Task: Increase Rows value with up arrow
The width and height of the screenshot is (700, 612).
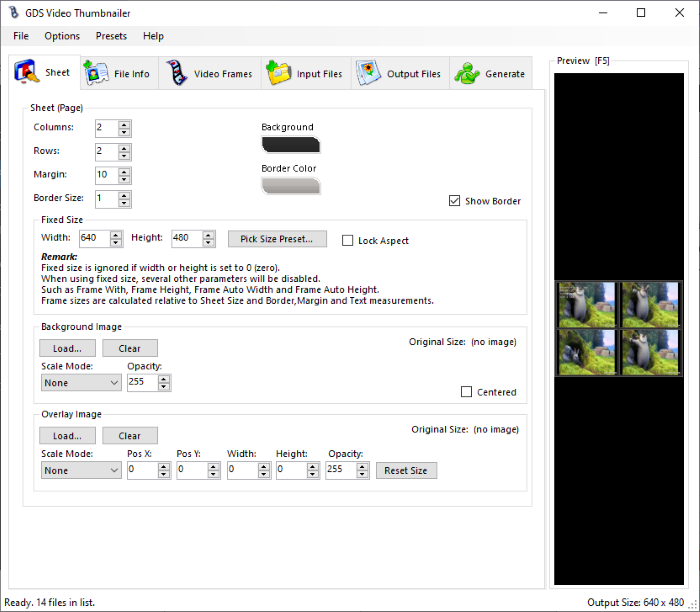Action: pyautogui.click(x=125, y=148)
